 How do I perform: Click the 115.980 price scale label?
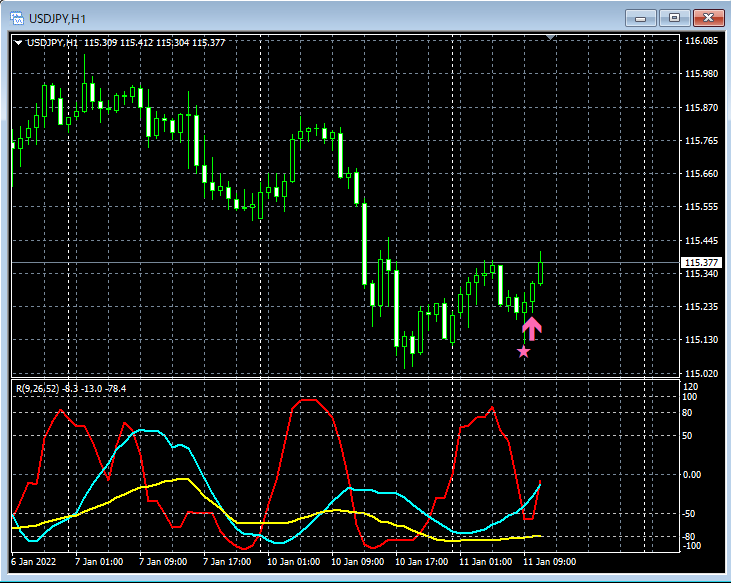(701, 74)
